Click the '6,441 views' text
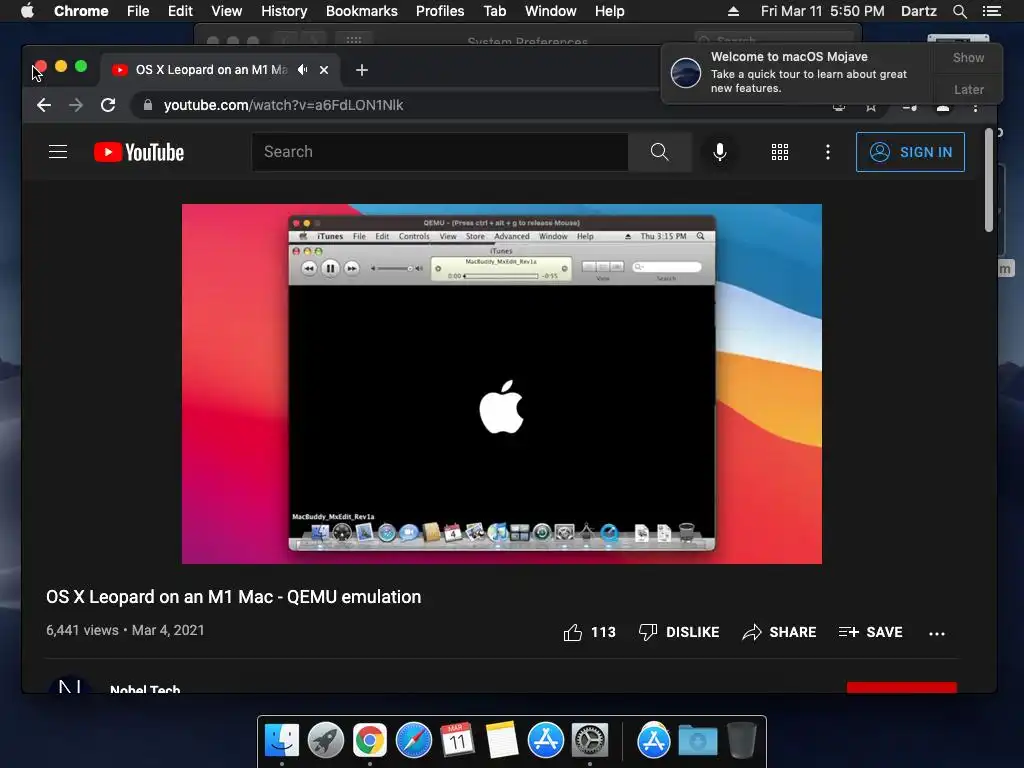This screenshot has height=768, width=1024. (82, 630)
